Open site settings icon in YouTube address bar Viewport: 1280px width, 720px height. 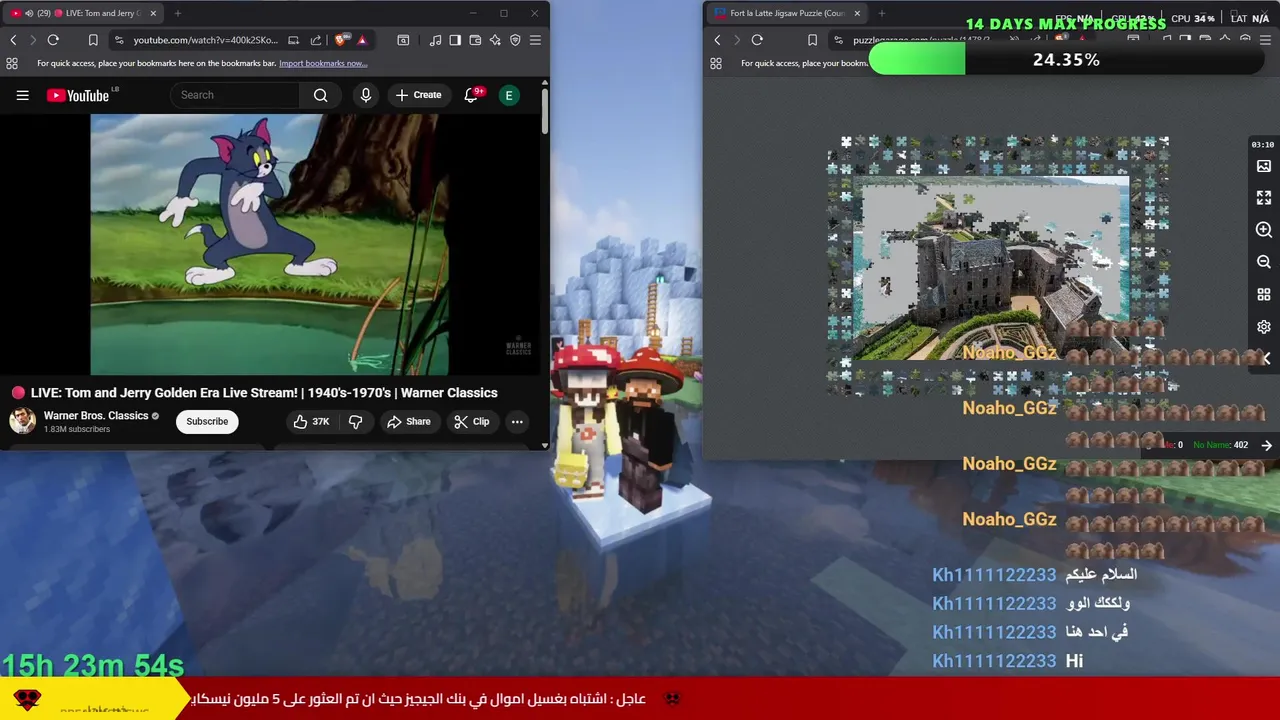[x=119, y=40]
